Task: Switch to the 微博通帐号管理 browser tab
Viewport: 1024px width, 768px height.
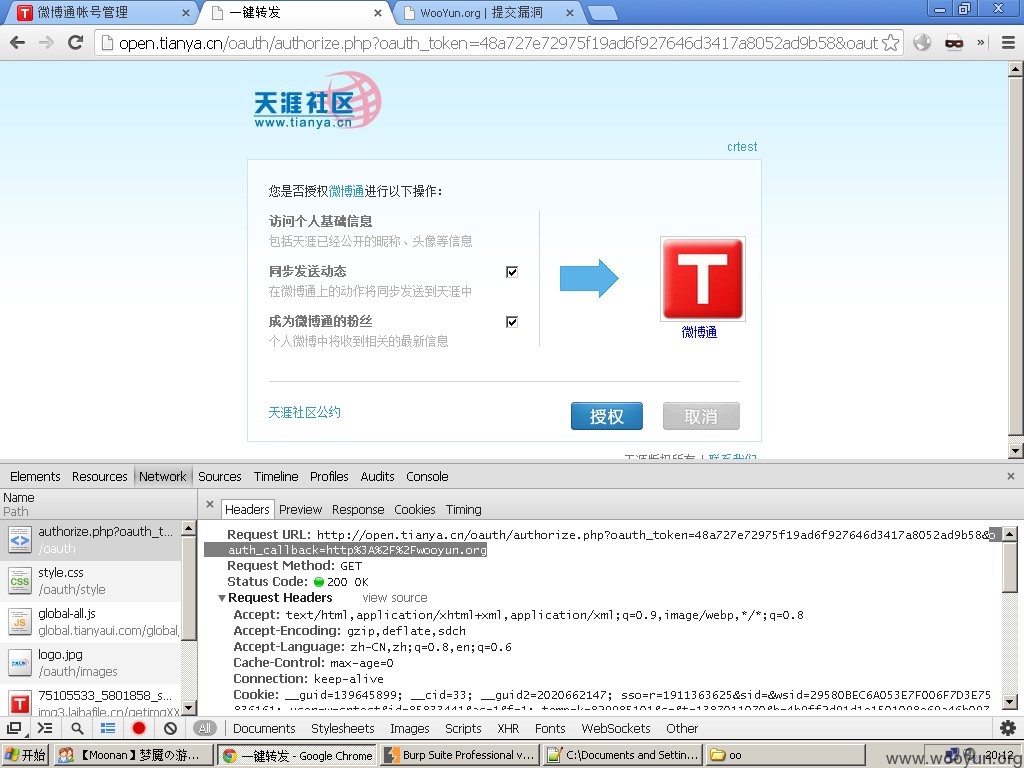Action: (x=101, y=12)
